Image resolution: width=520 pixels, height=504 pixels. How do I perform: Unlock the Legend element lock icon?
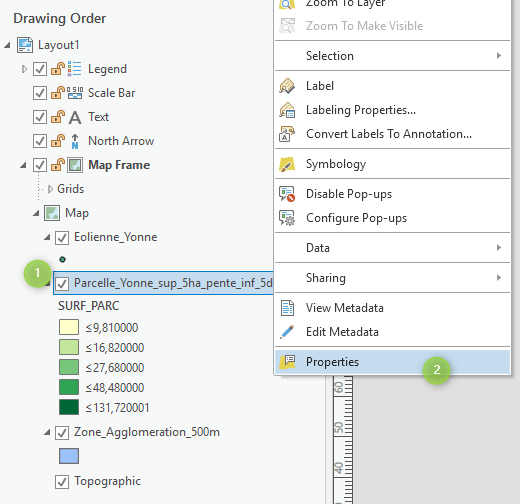coord(58,69)
